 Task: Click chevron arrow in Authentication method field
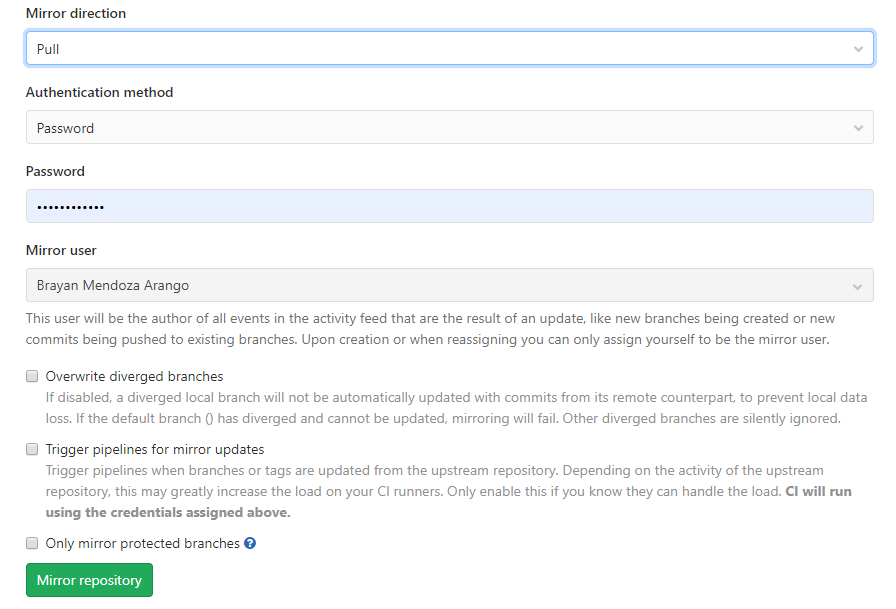coord(858,128)
